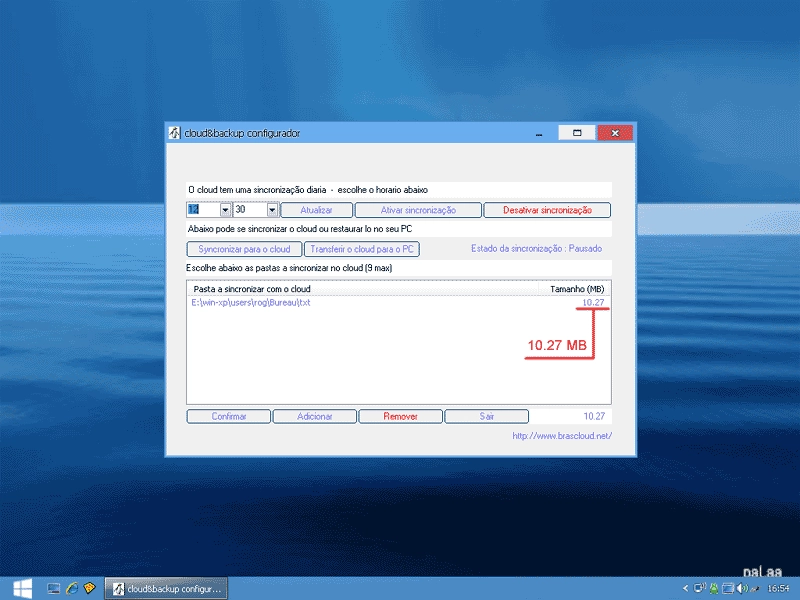Click Ativar sincronização button
The image size is (800, 600).
418,210
